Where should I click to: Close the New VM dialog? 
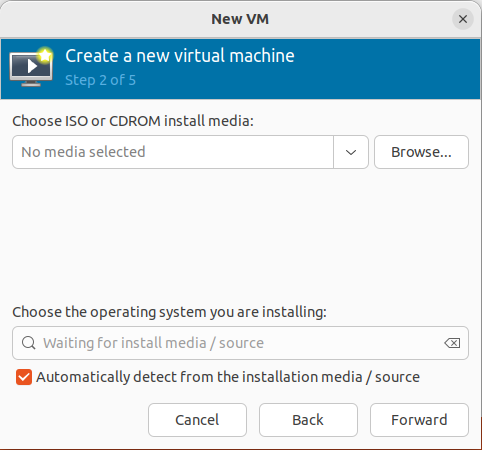tap(463, 19)
